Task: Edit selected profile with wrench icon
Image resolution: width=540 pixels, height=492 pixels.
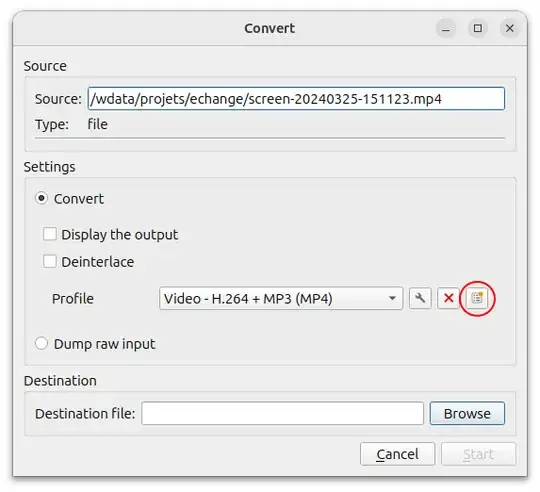Action: (x=420, y=298)
